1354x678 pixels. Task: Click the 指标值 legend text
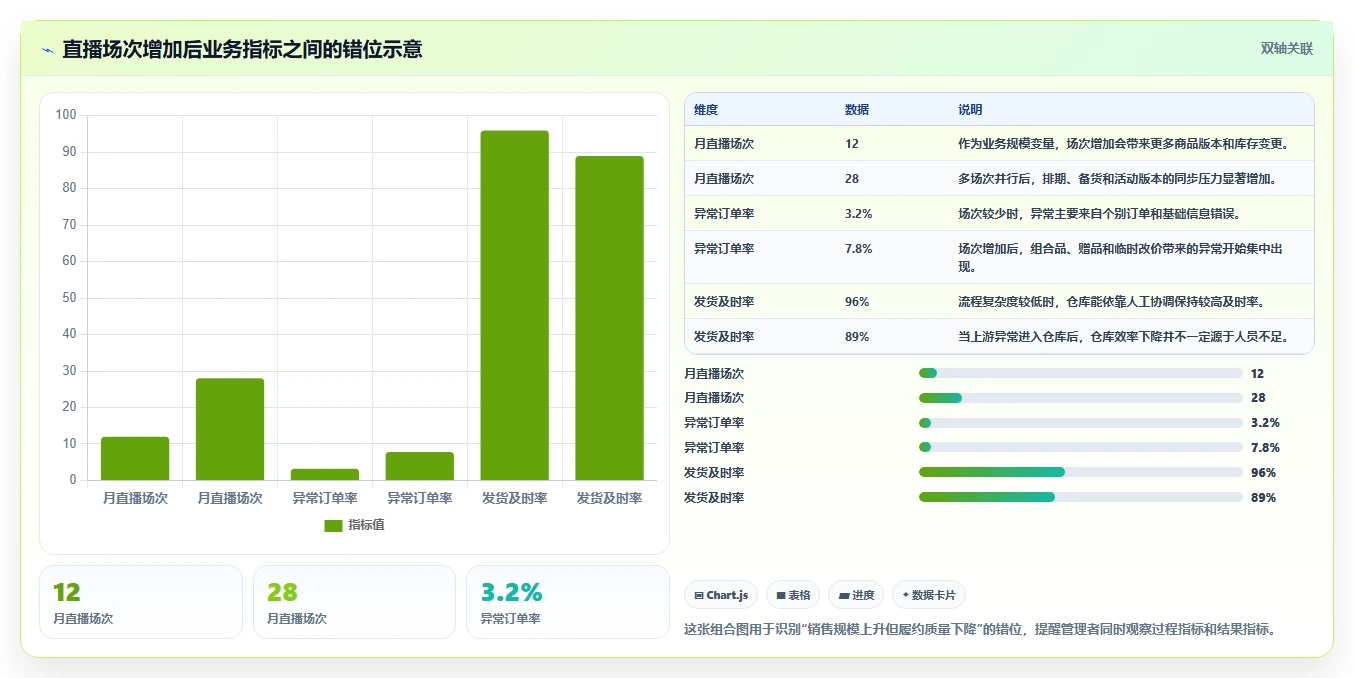pos(366,525)
